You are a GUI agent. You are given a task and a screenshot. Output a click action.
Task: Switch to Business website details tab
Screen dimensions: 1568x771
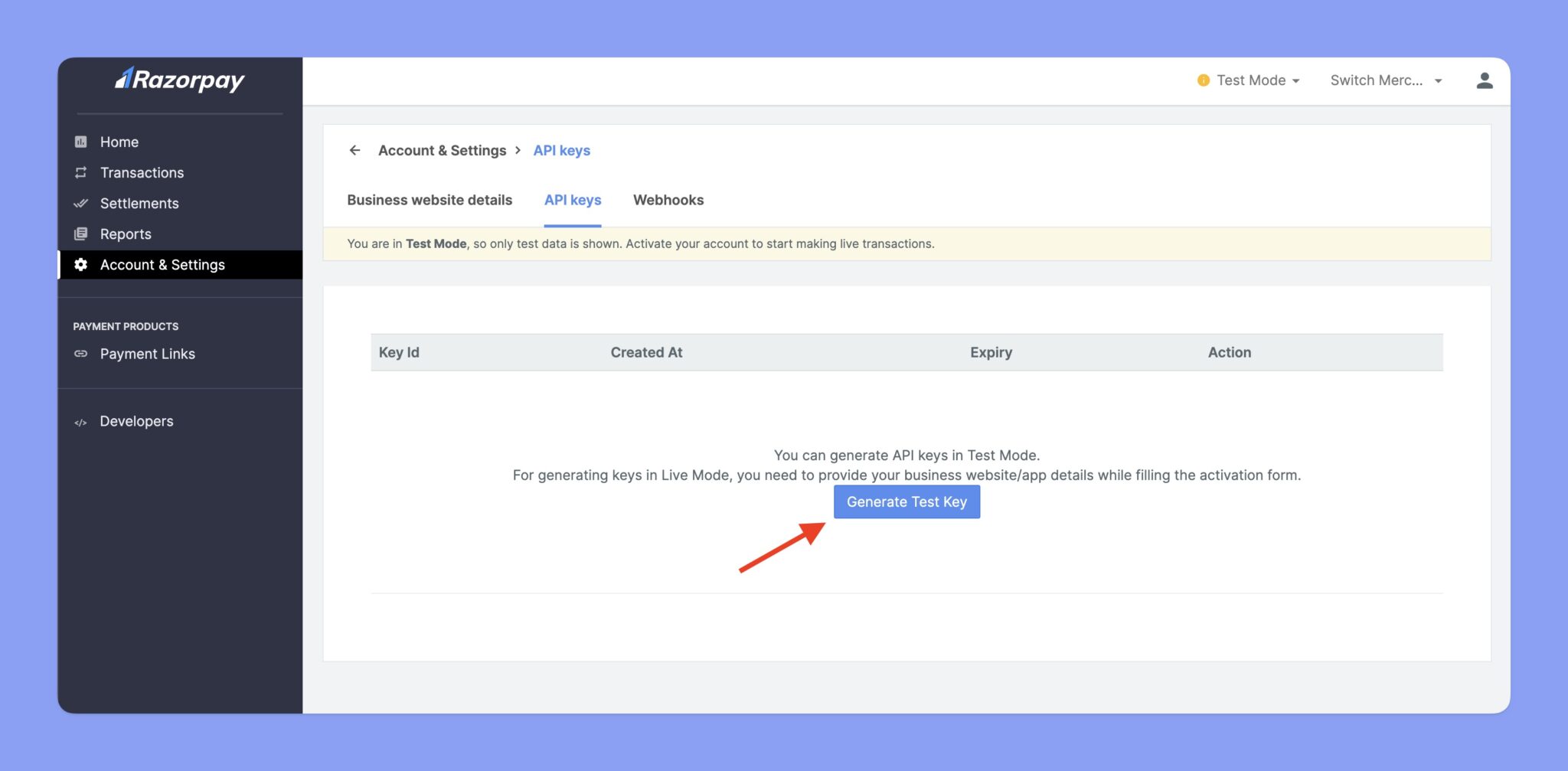pos(430,200)
